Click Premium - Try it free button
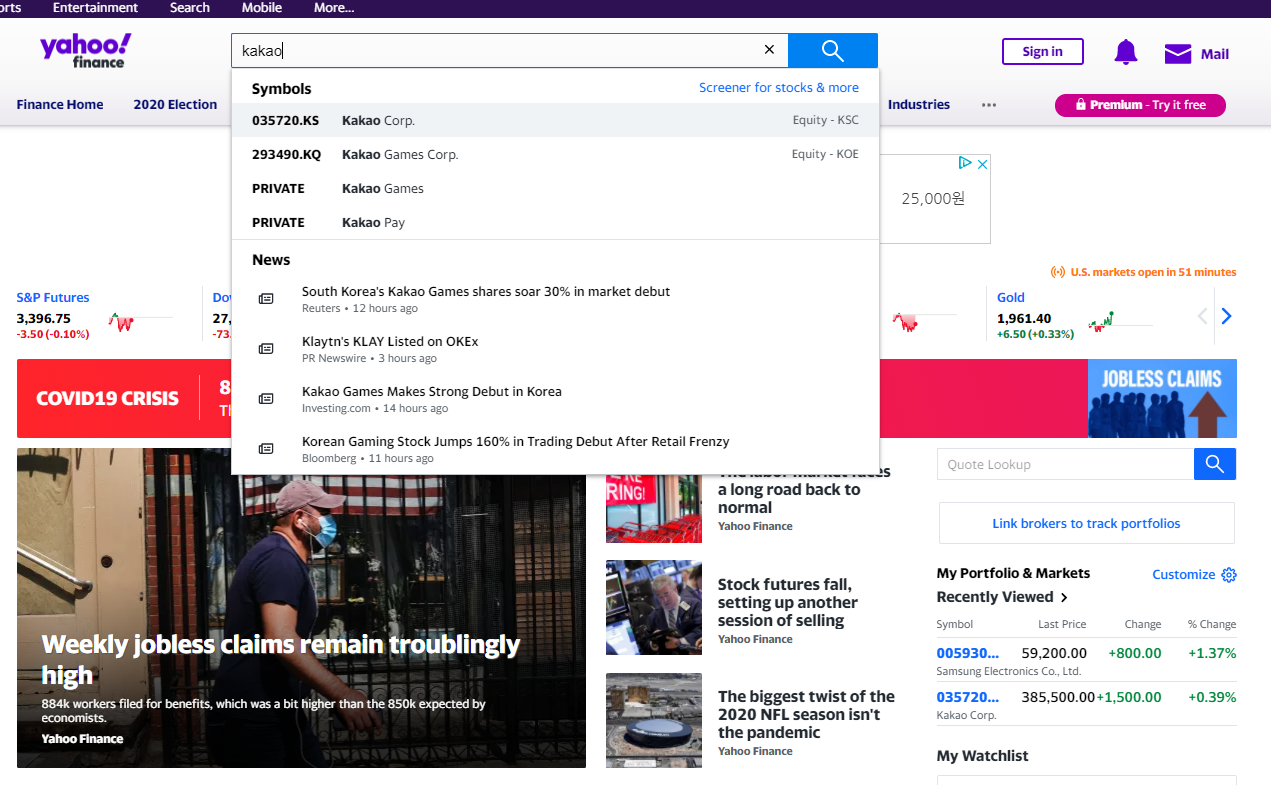 click(x=1140, y=105)
